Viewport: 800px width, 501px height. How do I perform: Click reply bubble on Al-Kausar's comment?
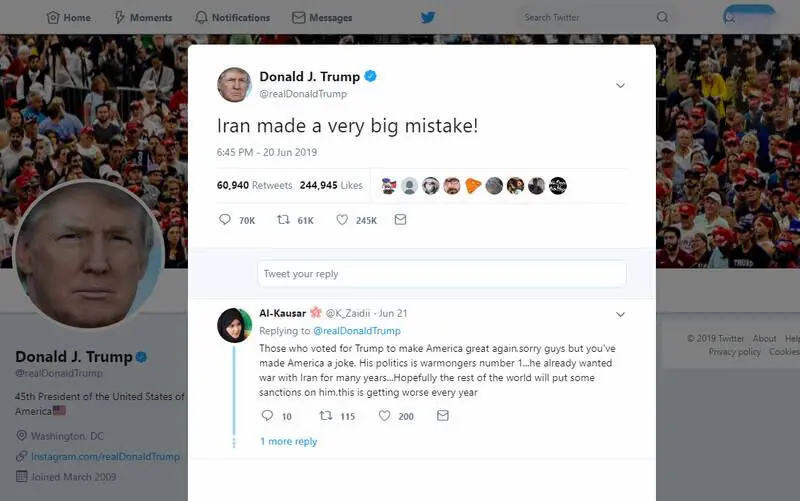pos(267,415)
